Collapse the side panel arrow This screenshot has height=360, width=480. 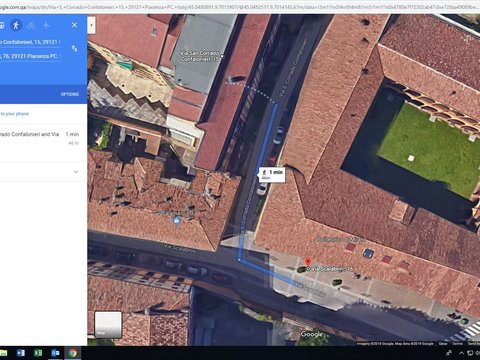pos(91,25)
